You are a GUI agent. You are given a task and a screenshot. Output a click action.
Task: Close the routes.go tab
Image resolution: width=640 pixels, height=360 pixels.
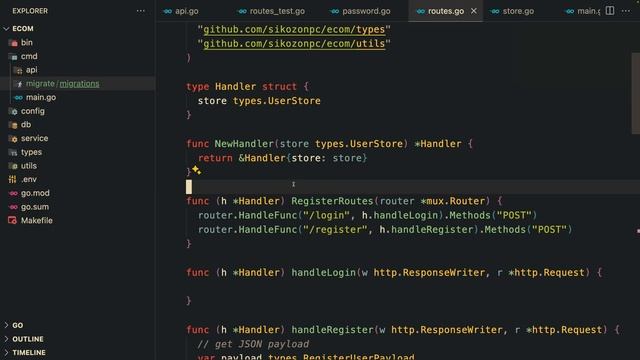[x=473, y=11]
